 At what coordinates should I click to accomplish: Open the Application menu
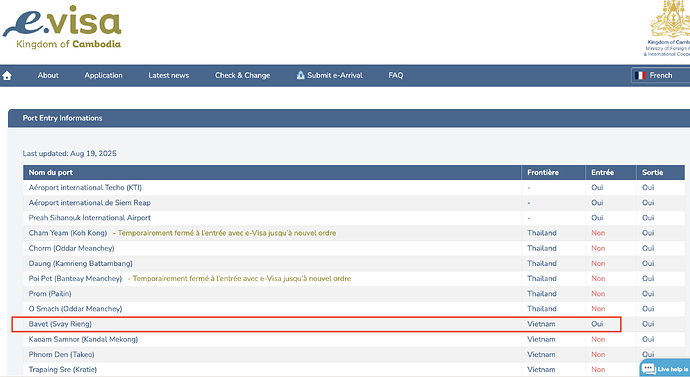coord(103,75)
